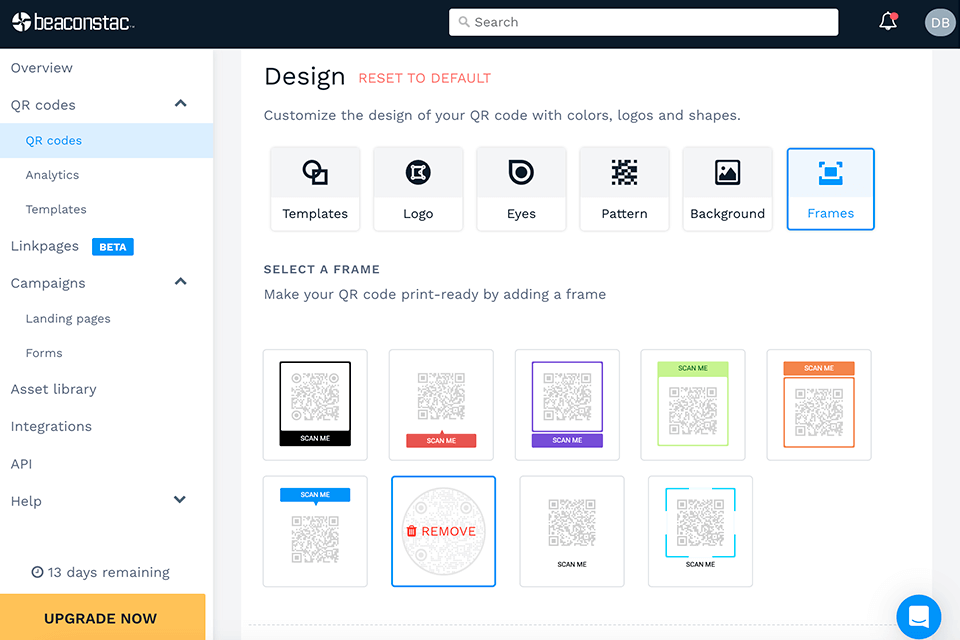The height and width of the screenshot is (640, 960).
Task: Open the Background design tab
Action: point(727,189)
